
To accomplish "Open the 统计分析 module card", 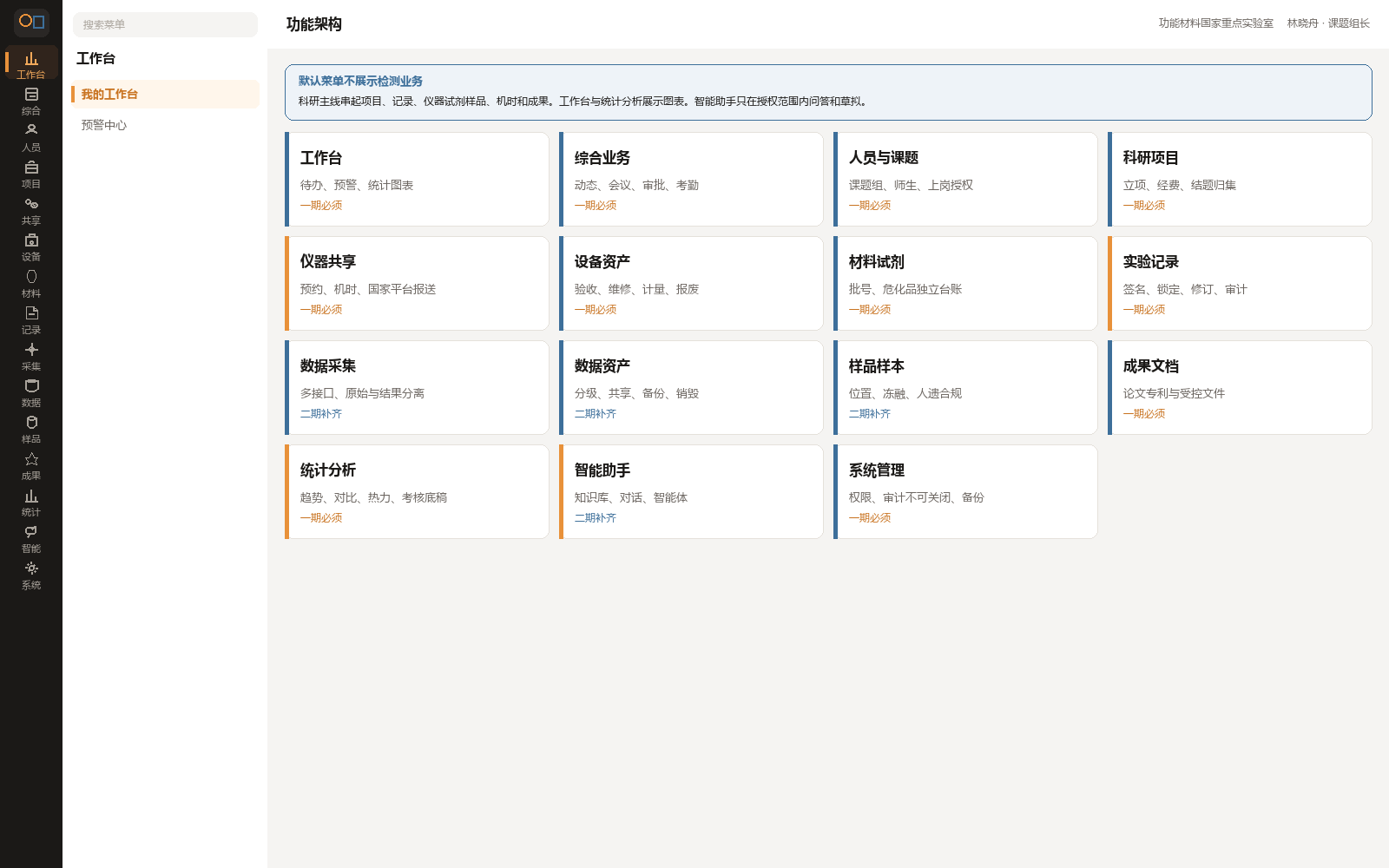I will tap(417, 492).
